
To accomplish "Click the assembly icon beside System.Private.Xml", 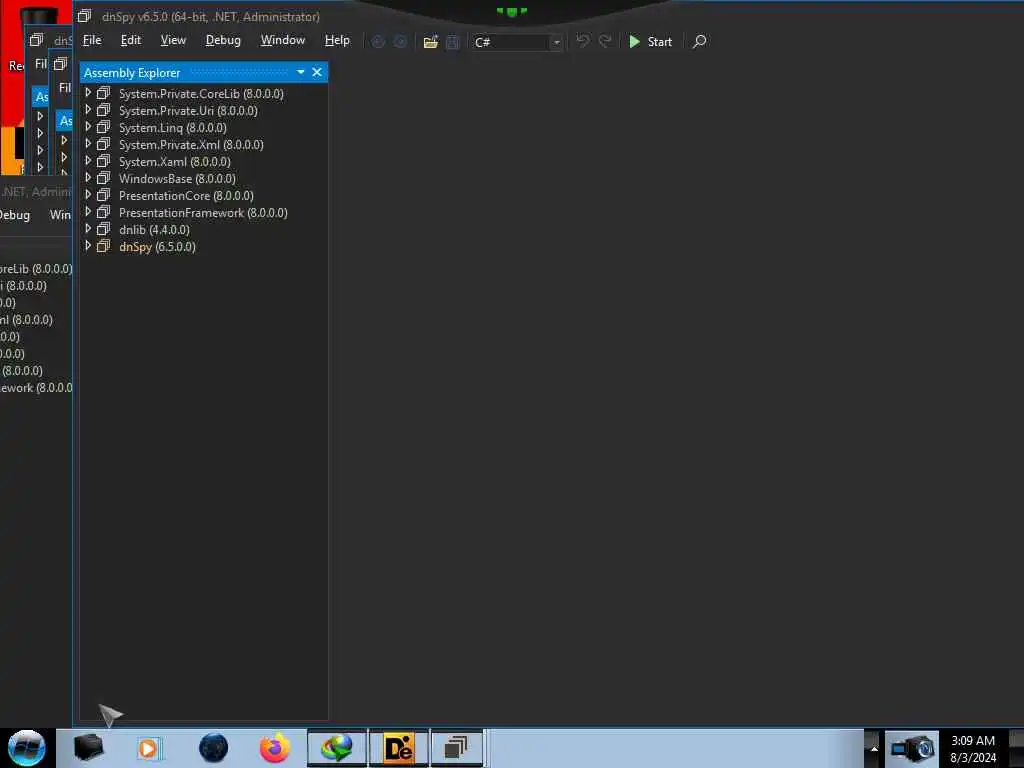I will pos(103,144).
